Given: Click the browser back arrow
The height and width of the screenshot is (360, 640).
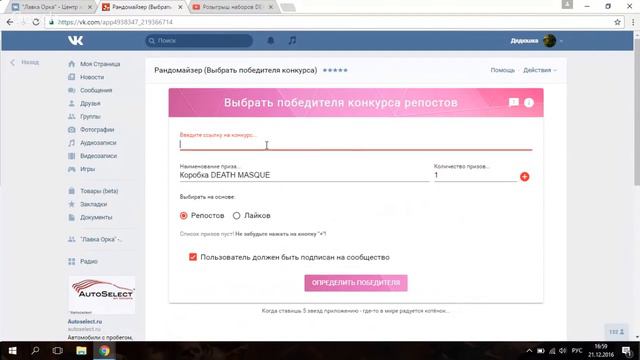Looking at the screenshot, I should tap(10, 22).
